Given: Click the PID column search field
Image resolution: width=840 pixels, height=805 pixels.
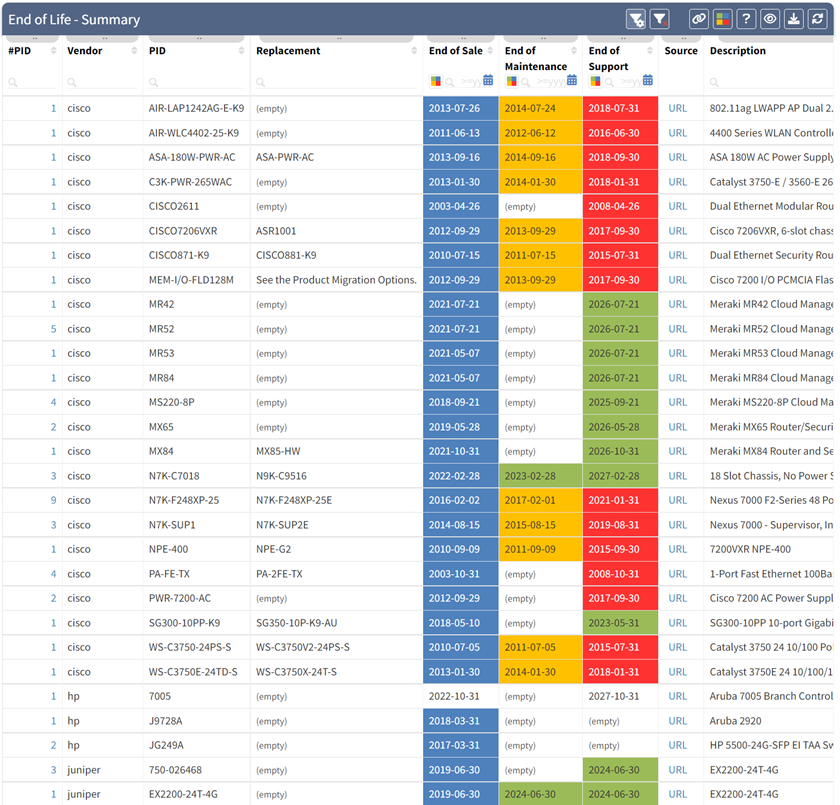Looking at the screenshot, I should [196, 82].
